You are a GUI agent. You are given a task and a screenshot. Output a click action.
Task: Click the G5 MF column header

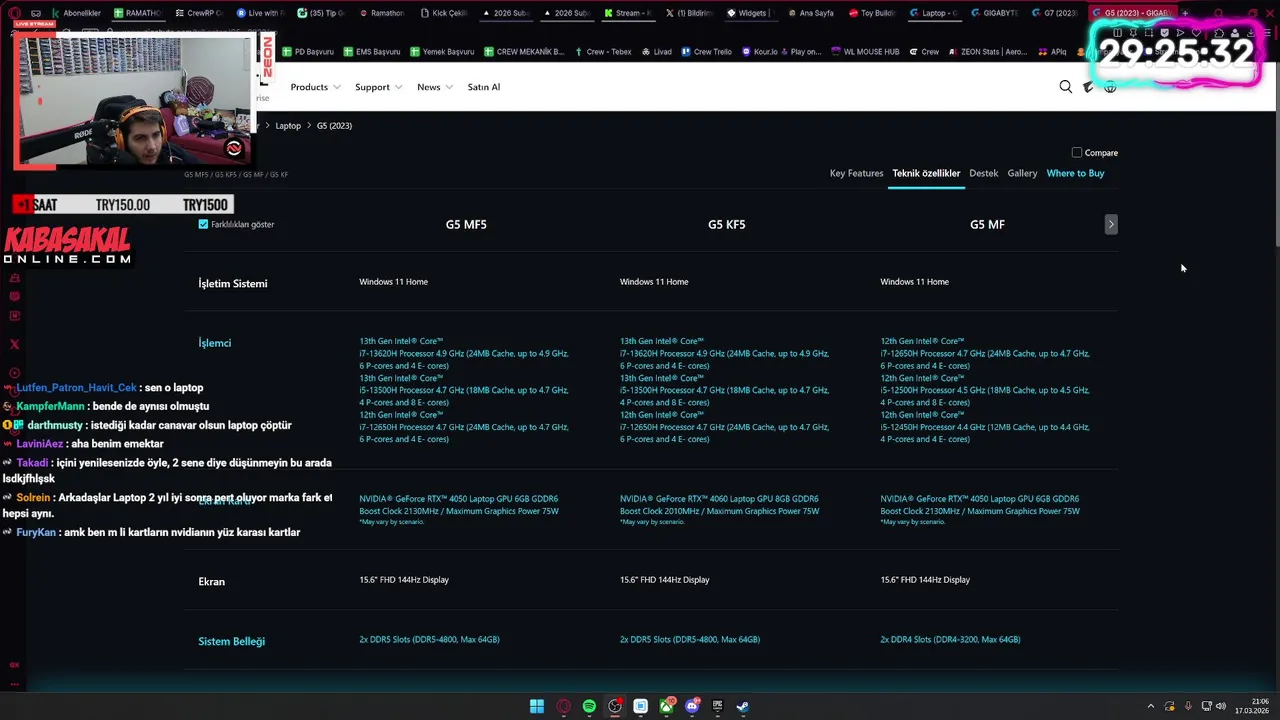(987, 225)
